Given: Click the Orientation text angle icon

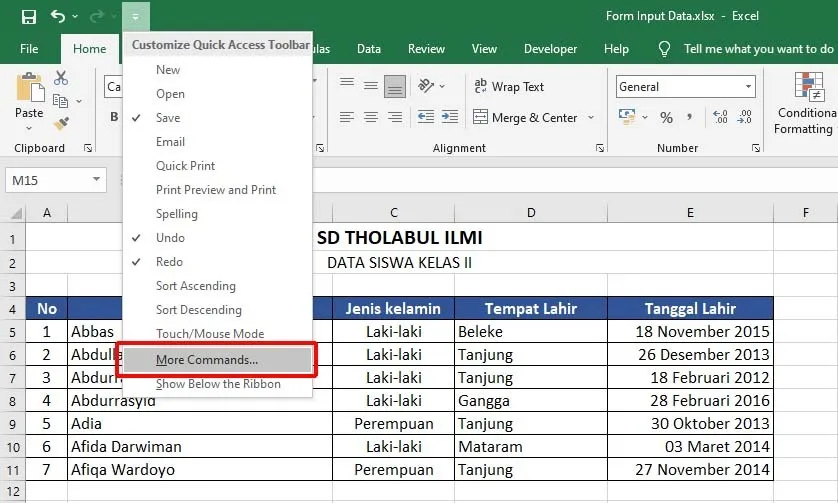Looking at the screenshot, I should [x=427, y=87].
